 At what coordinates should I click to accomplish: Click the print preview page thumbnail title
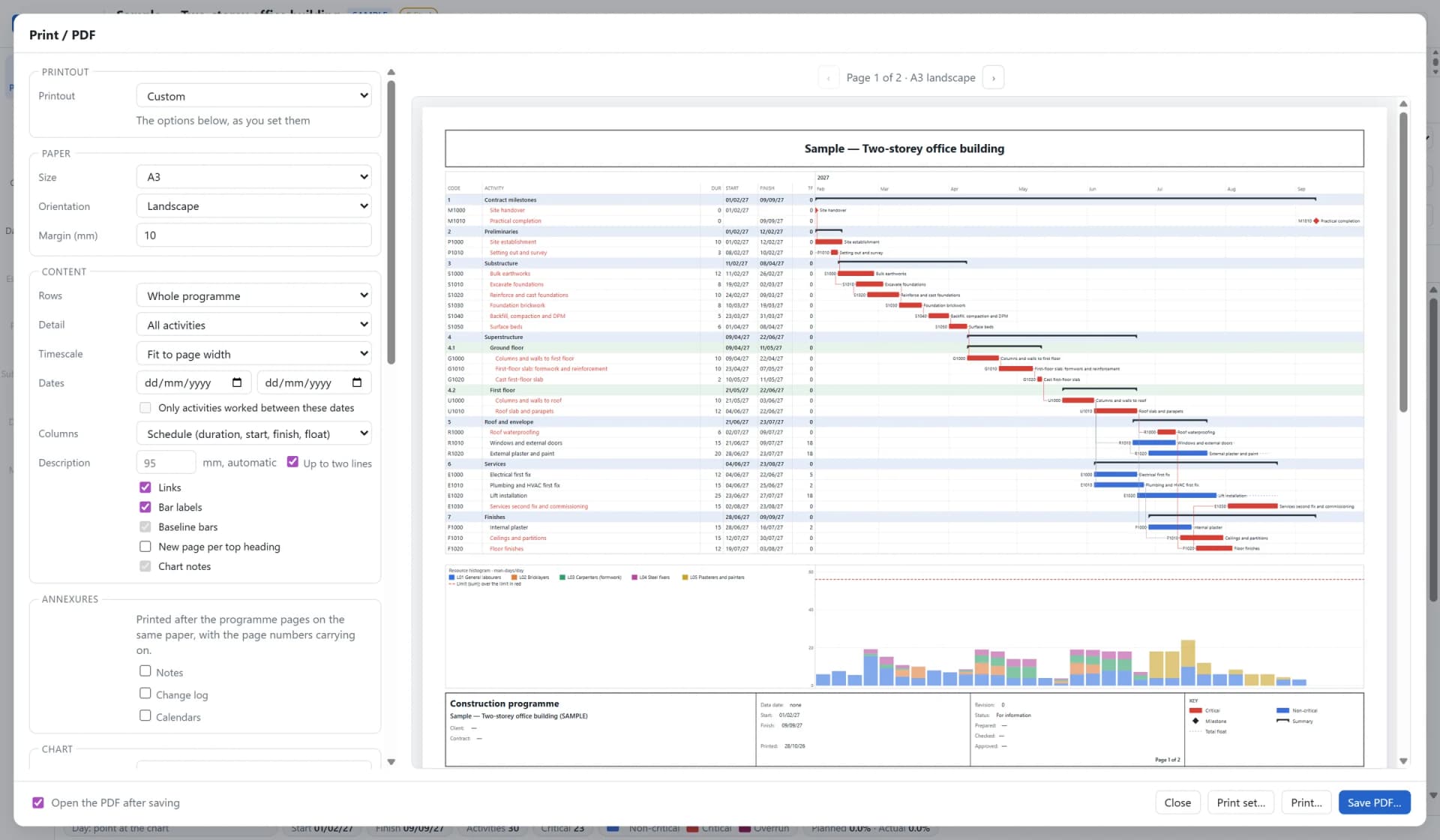tap(904, 148)
